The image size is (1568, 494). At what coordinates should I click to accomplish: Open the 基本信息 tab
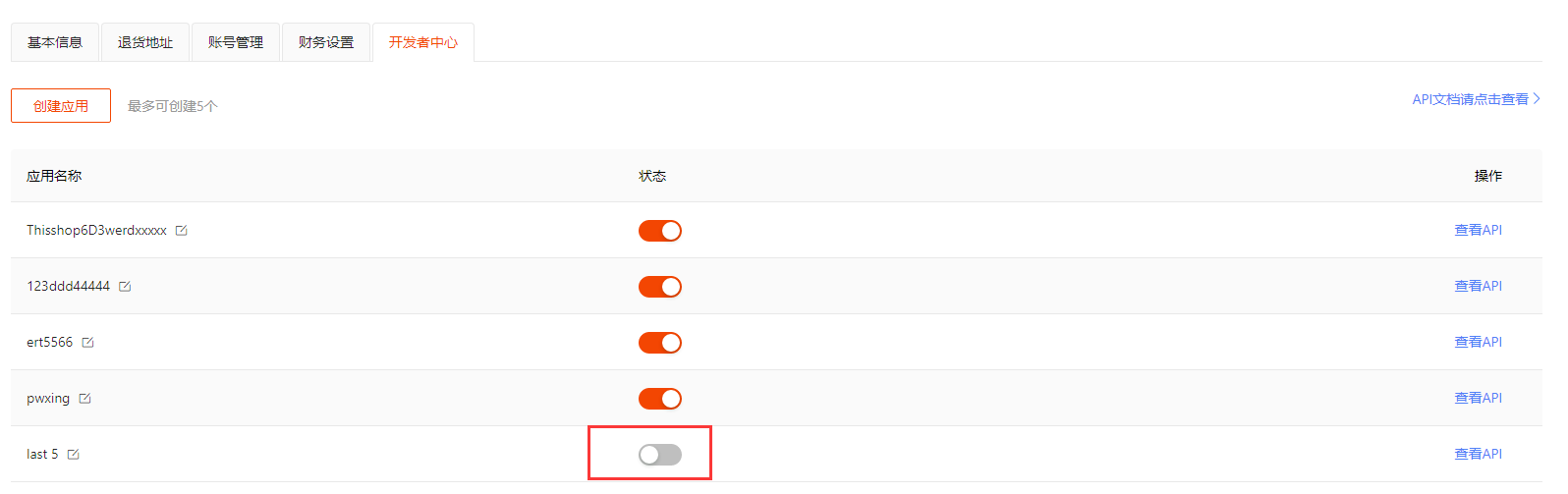point(55,42)
